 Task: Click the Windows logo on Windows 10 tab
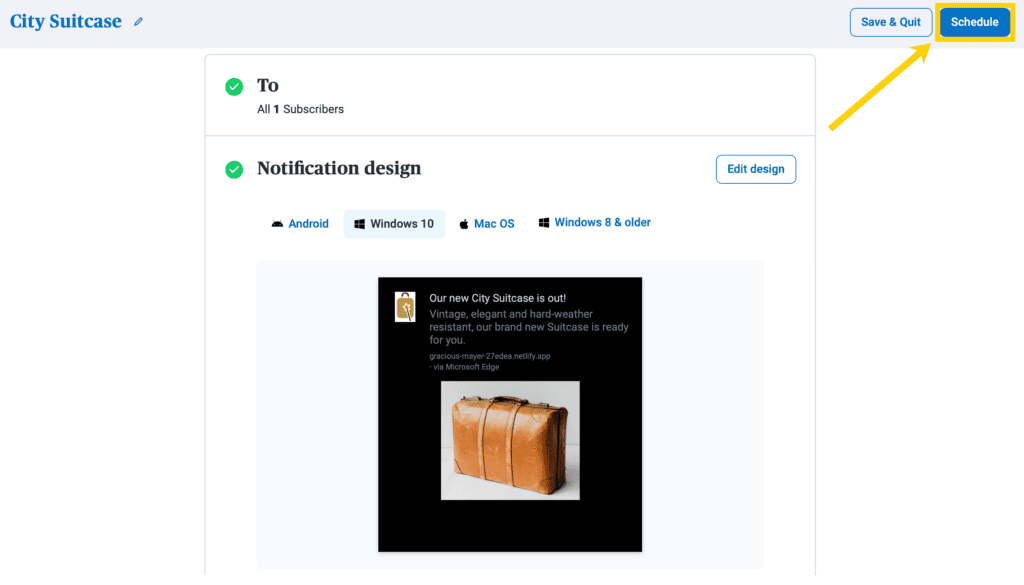click(x=359, y=224)
